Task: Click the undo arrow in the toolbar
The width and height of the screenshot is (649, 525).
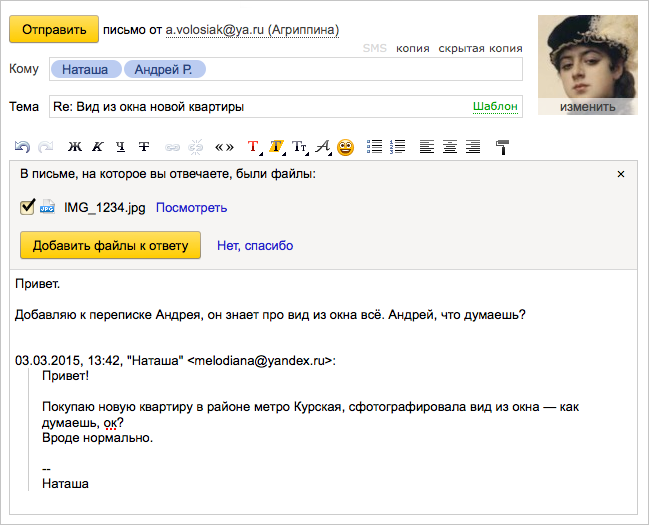Action: click(22, 147)
